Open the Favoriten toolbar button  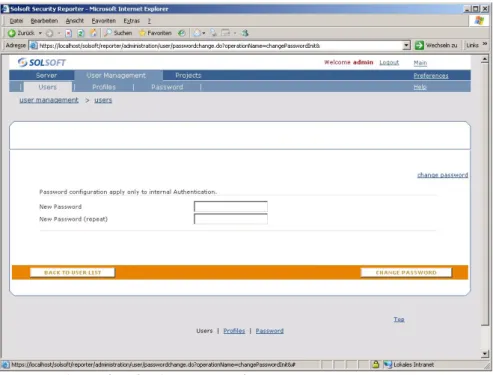pos(155,33)
